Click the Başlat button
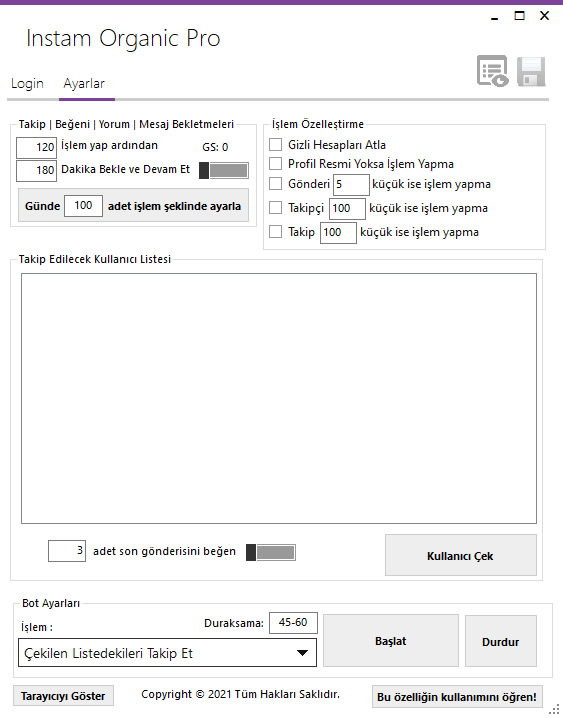Screen dimensions: 563x718 pyautogui.click(x=391, y=641)
